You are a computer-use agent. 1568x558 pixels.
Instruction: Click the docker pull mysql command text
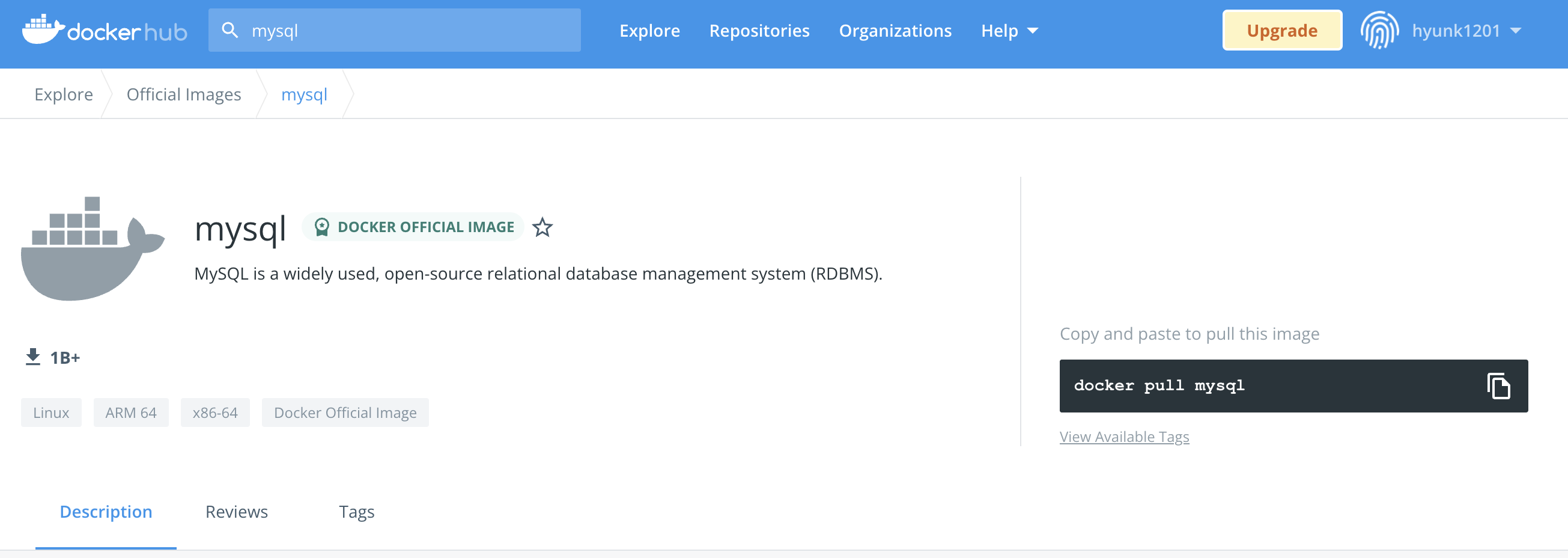pos(1159,385)
